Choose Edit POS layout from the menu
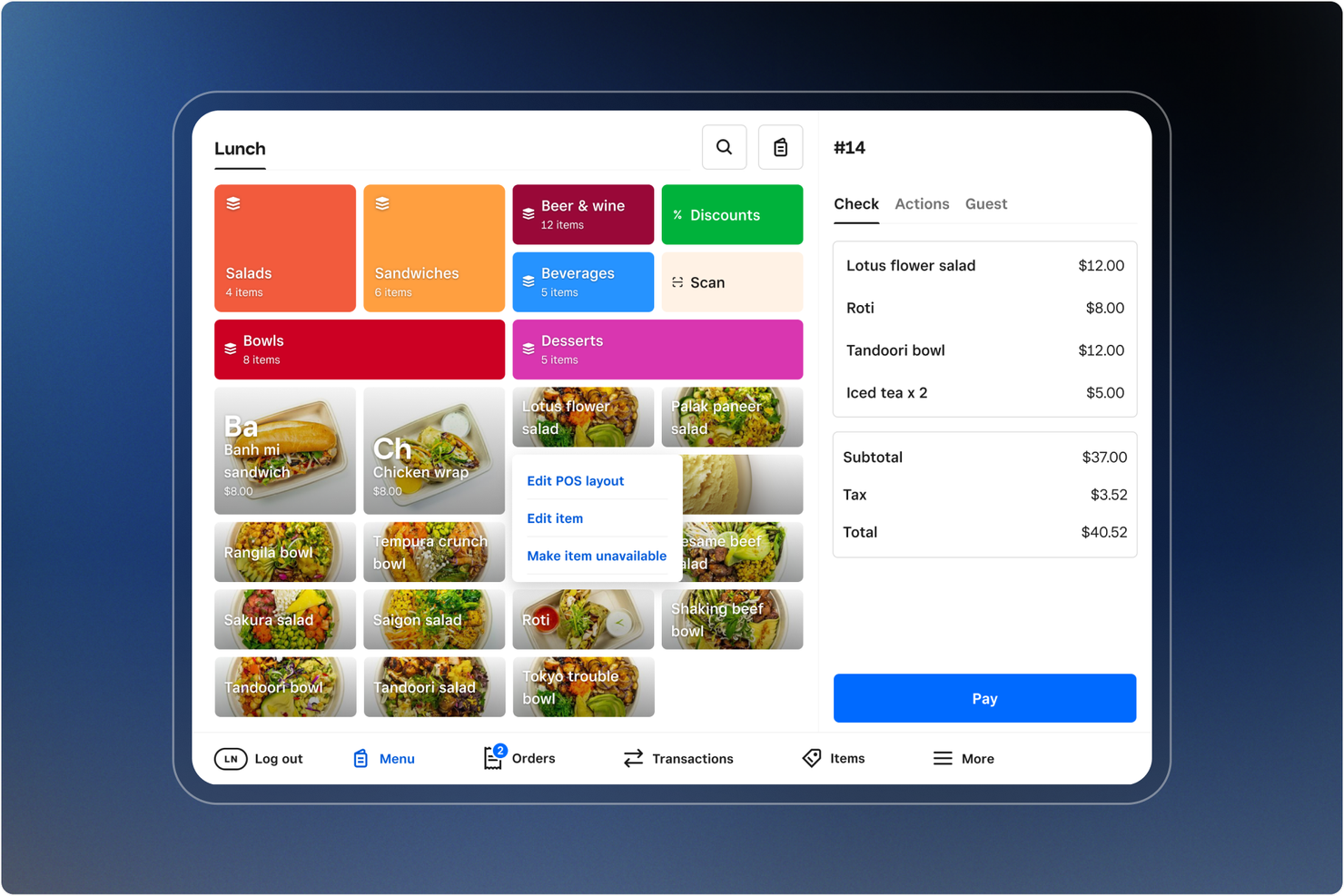The width and height of the screenshot is (1344, 896). tap(575, 480)
